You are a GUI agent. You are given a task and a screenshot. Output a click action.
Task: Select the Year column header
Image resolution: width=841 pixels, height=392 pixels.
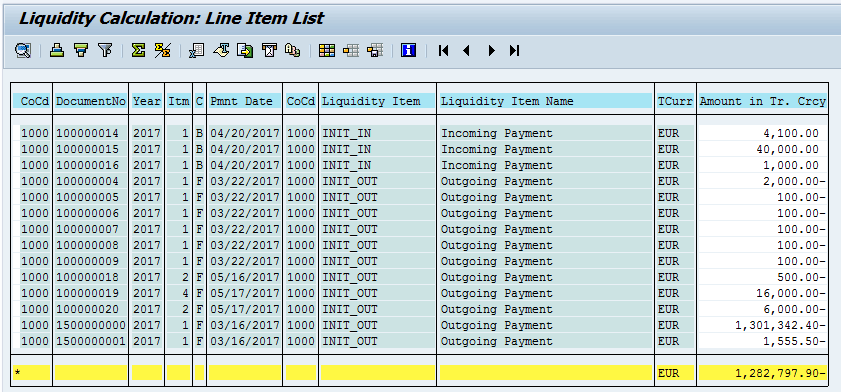[x=147, y=101]
